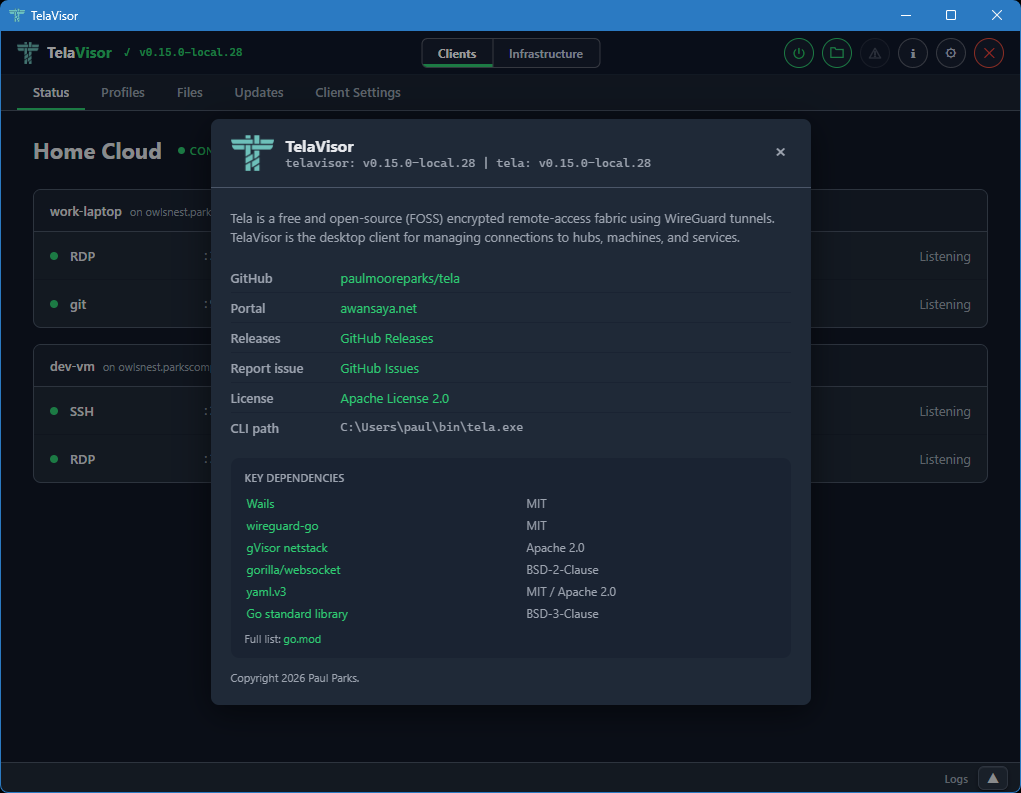1021x793 pixels.
Task: Click the KEY DEPENDENCIES heading
Action: (x=294, y=478)
